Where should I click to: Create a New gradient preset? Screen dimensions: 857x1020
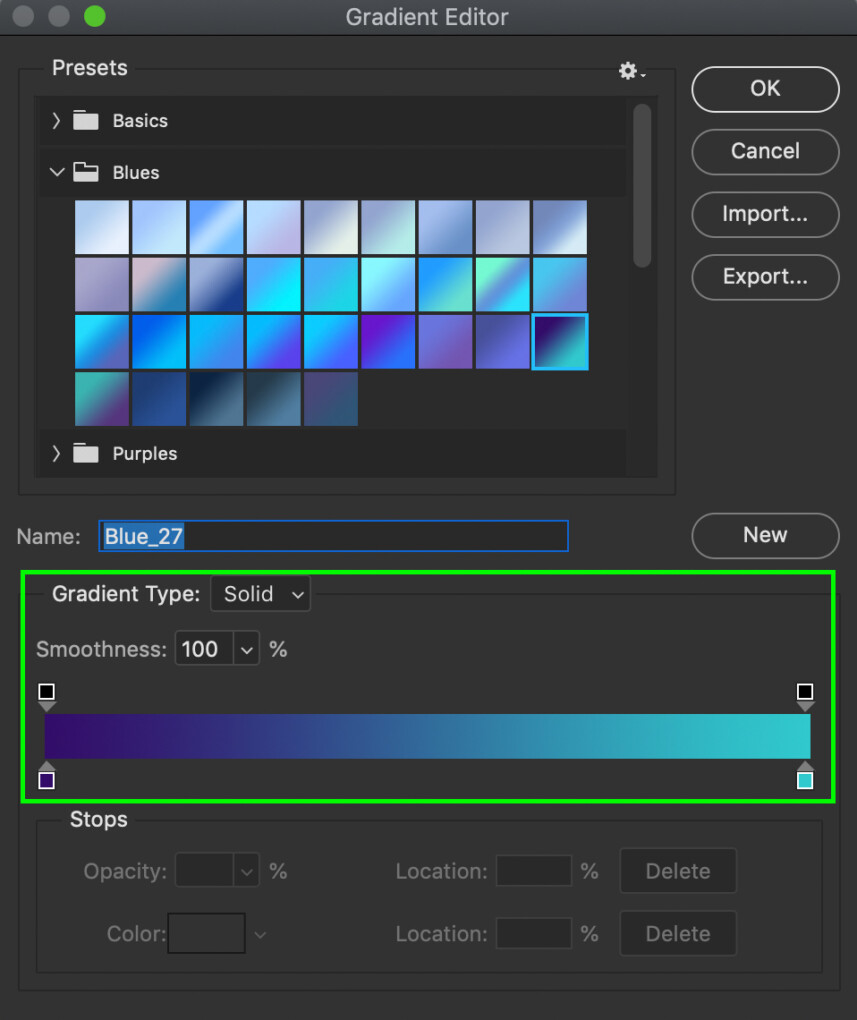click(x=765, y=536)
